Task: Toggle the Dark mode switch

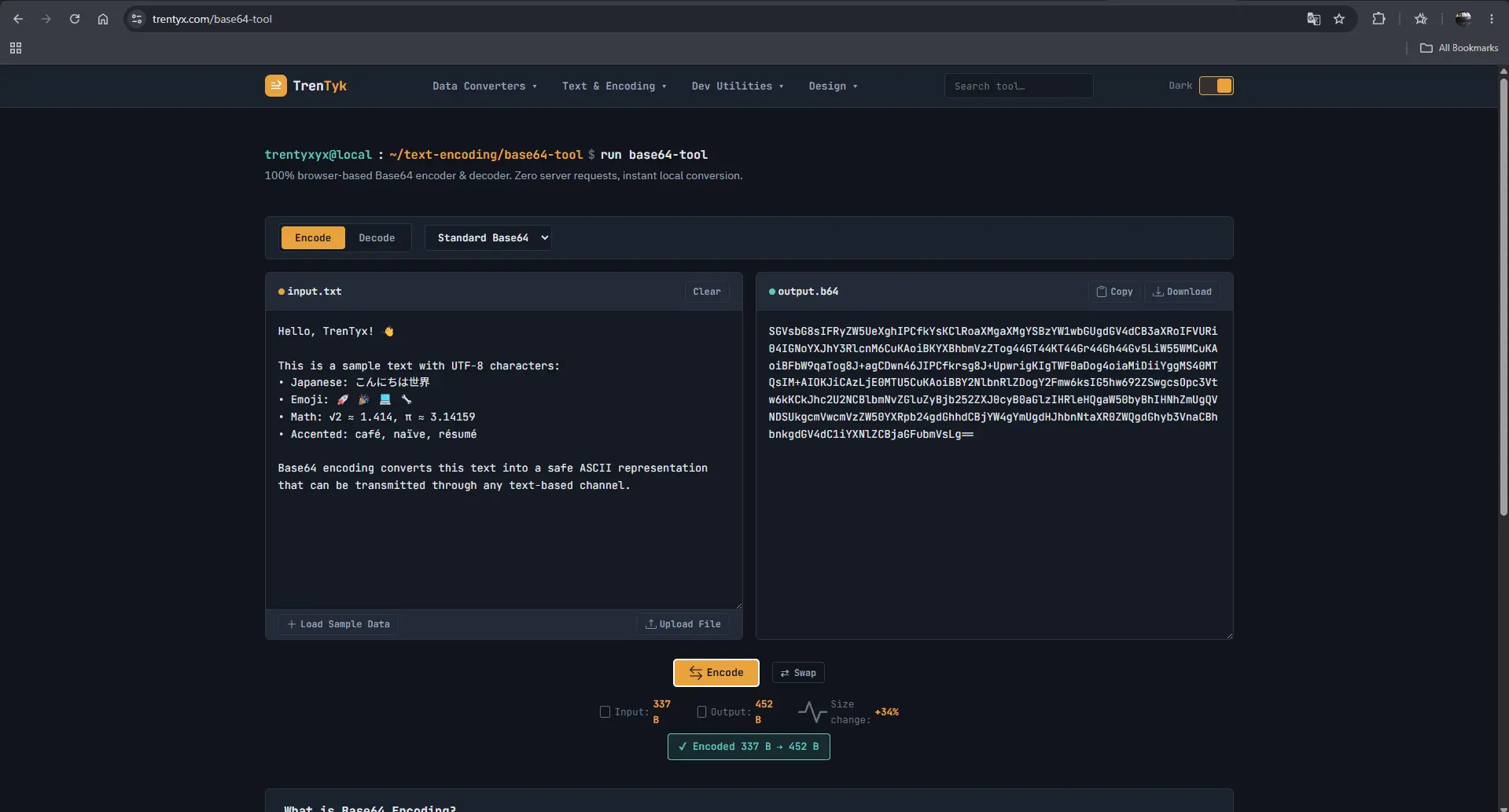Action: [x=1216, y=86]
